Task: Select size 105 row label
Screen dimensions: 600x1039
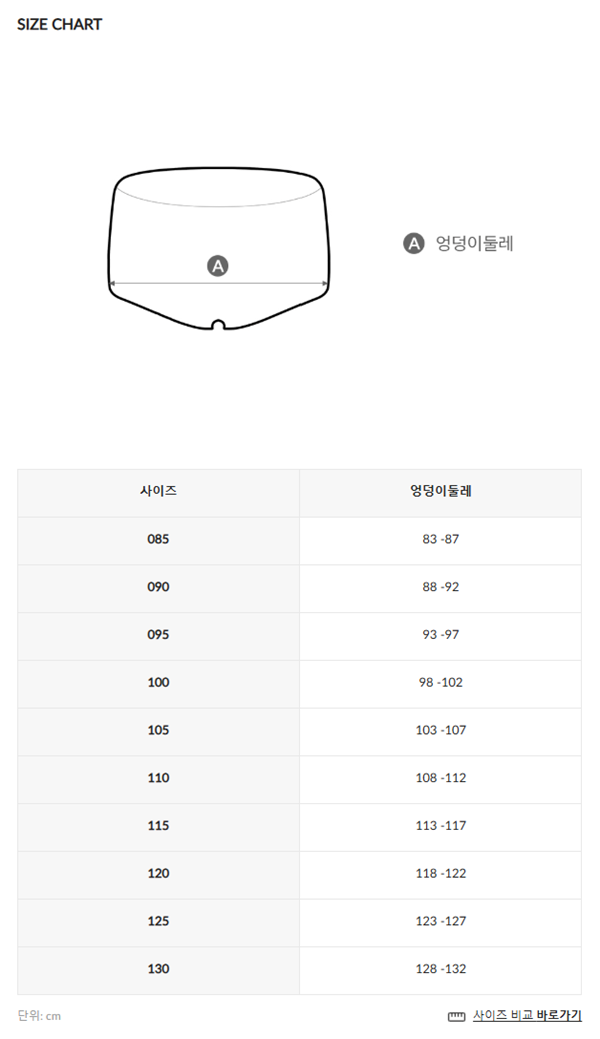Action: (x=158, y=730)
